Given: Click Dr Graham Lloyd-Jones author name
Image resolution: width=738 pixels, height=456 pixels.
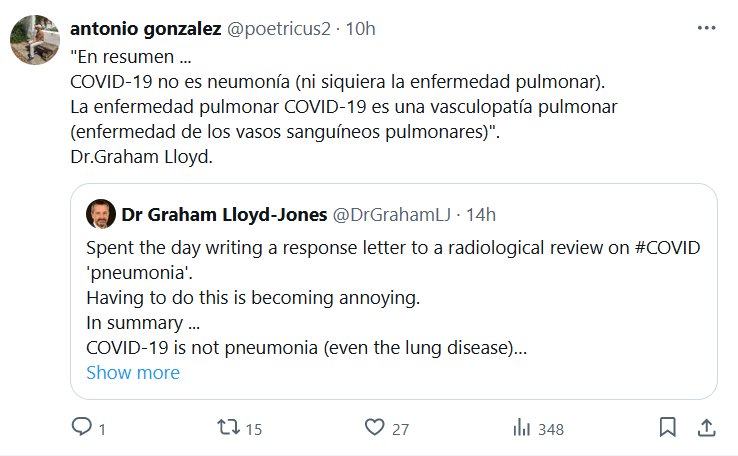Looking at the screenshot, I should coord(222,214).
